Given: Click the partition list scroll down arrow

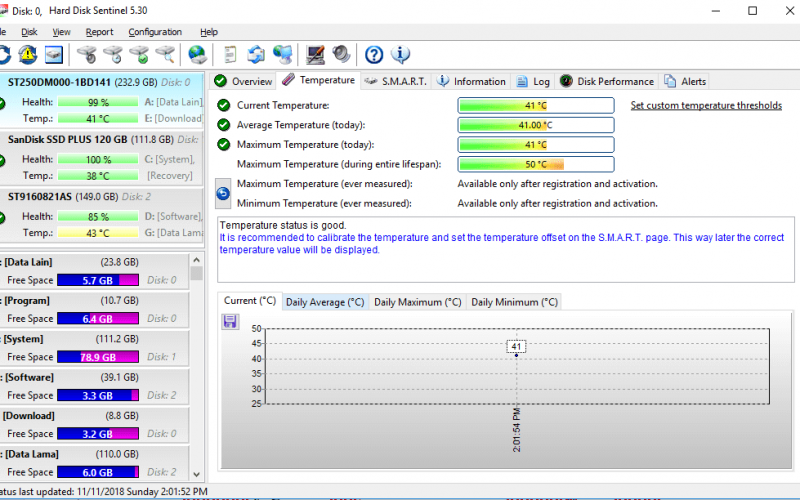Looking at the screenshot, I should 196,474.
